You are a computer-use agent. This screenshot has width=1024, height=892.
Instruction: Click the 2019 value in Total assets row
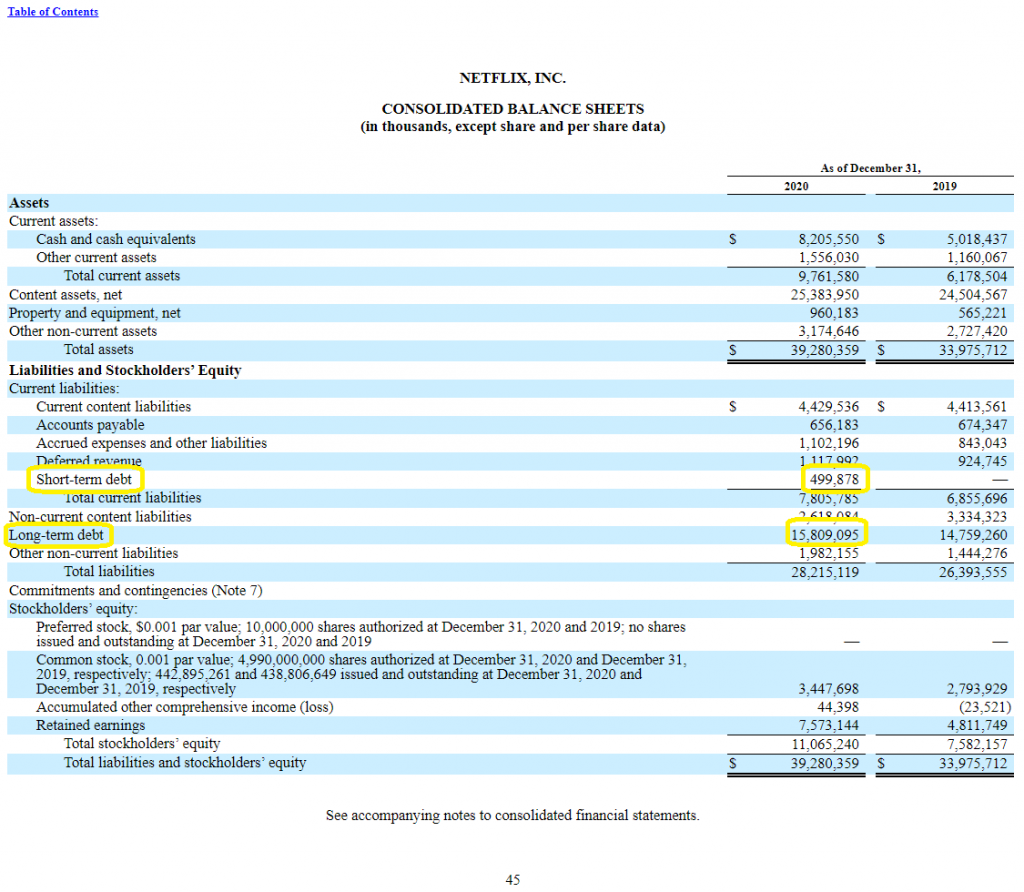[x=973, y=351]
